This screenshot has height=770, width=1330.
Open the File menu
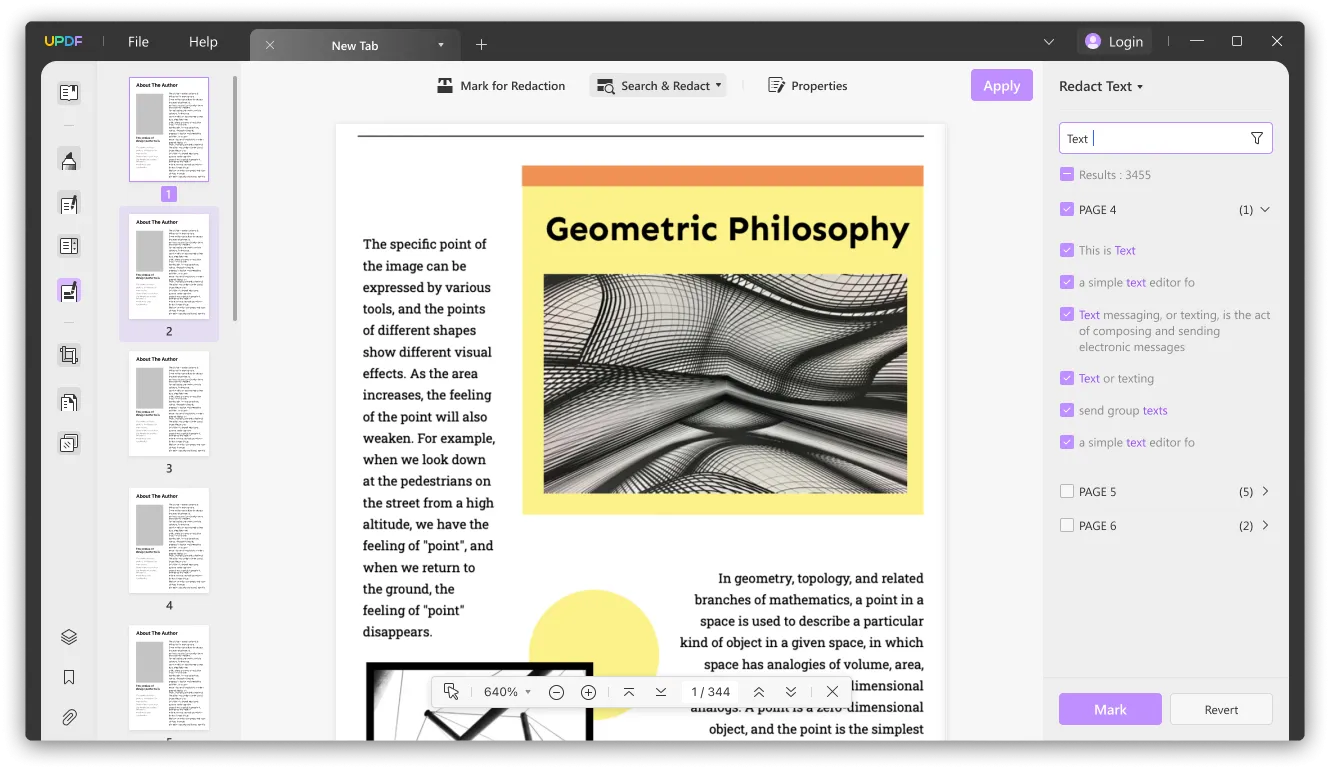(138, 42)
